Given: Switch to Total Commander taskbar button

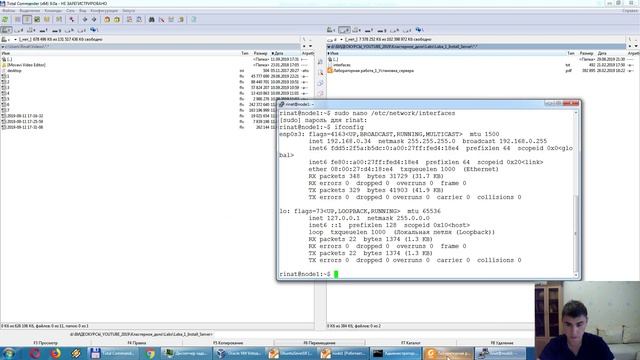Looking at the screenshot, I should click(x=114, y=353).
